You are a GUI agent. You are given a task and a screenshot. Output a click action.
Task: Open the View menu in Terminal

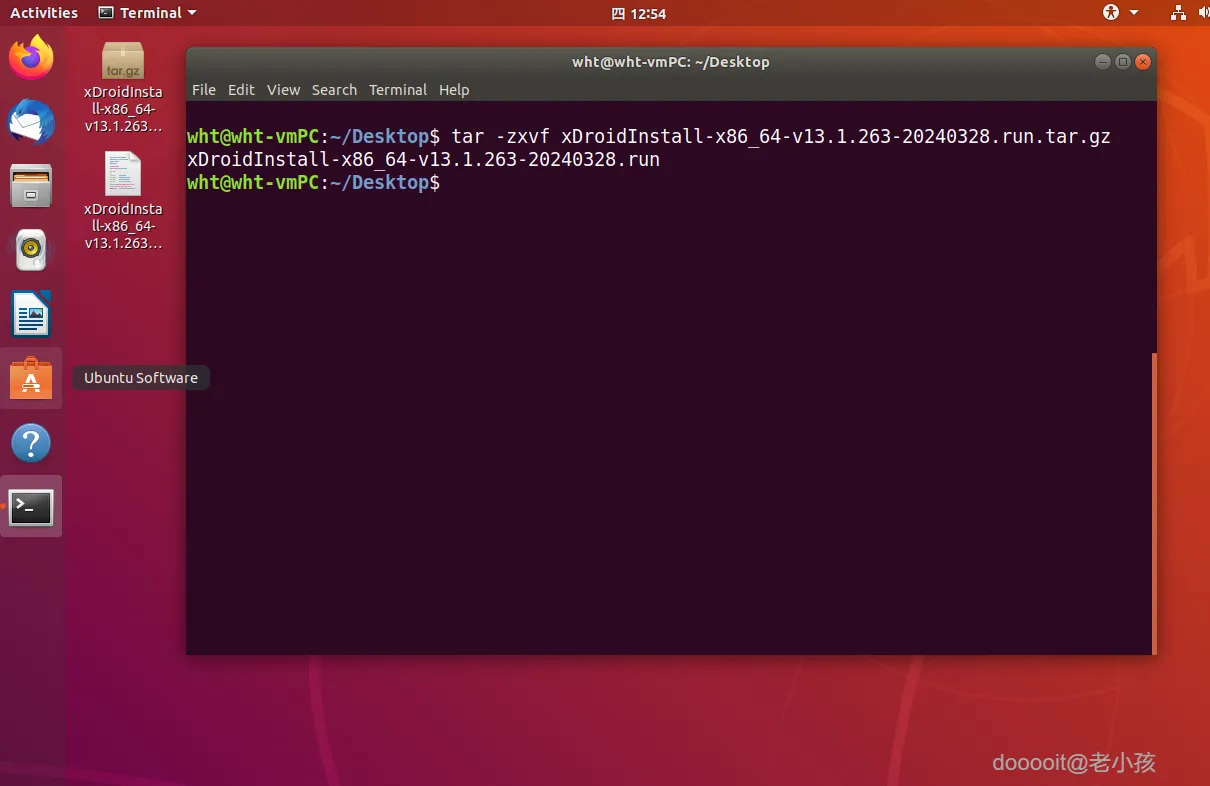click(283, 90)
